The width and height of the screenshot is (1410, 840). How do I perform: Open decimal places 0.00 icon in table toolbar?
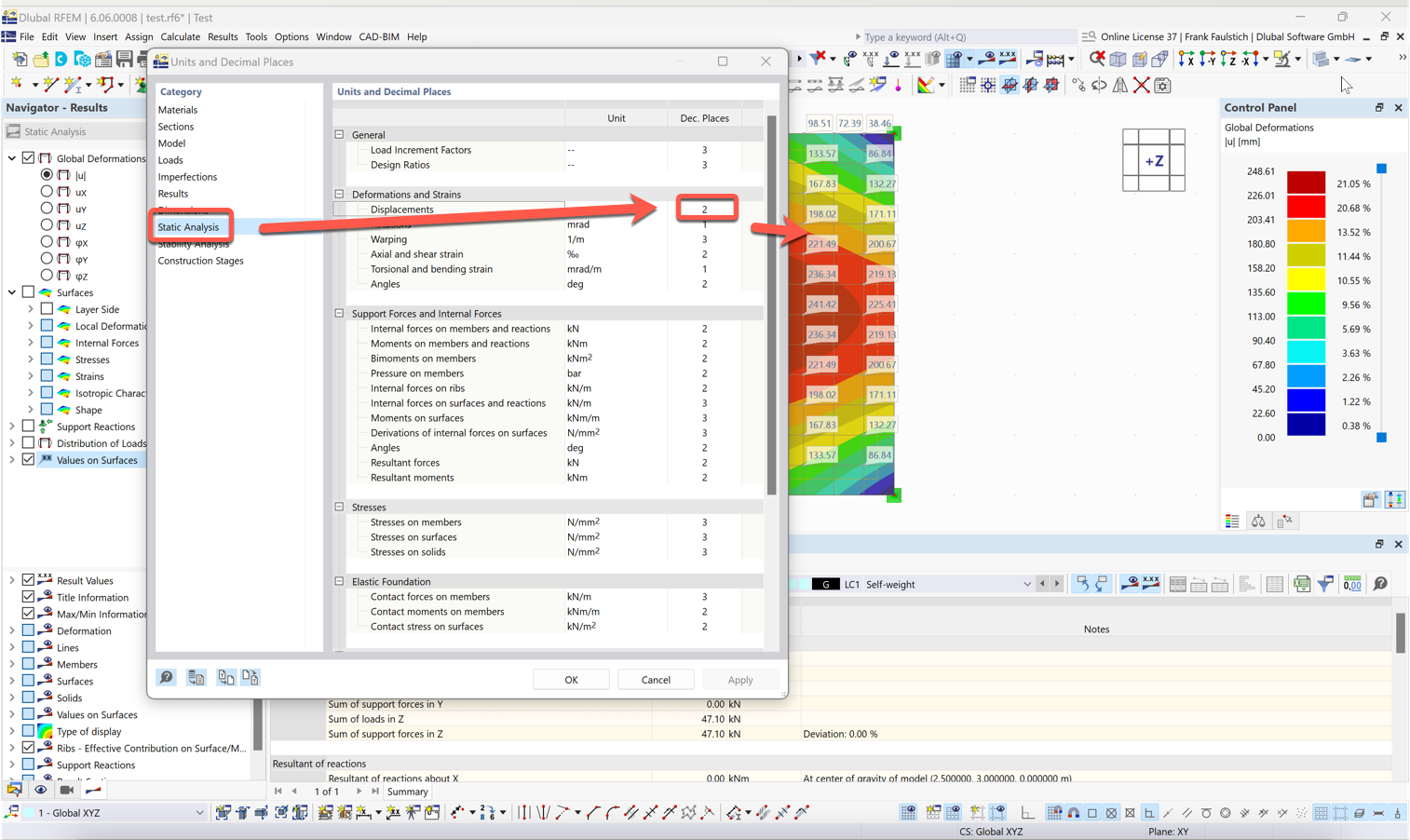(x=1352, y=585)
